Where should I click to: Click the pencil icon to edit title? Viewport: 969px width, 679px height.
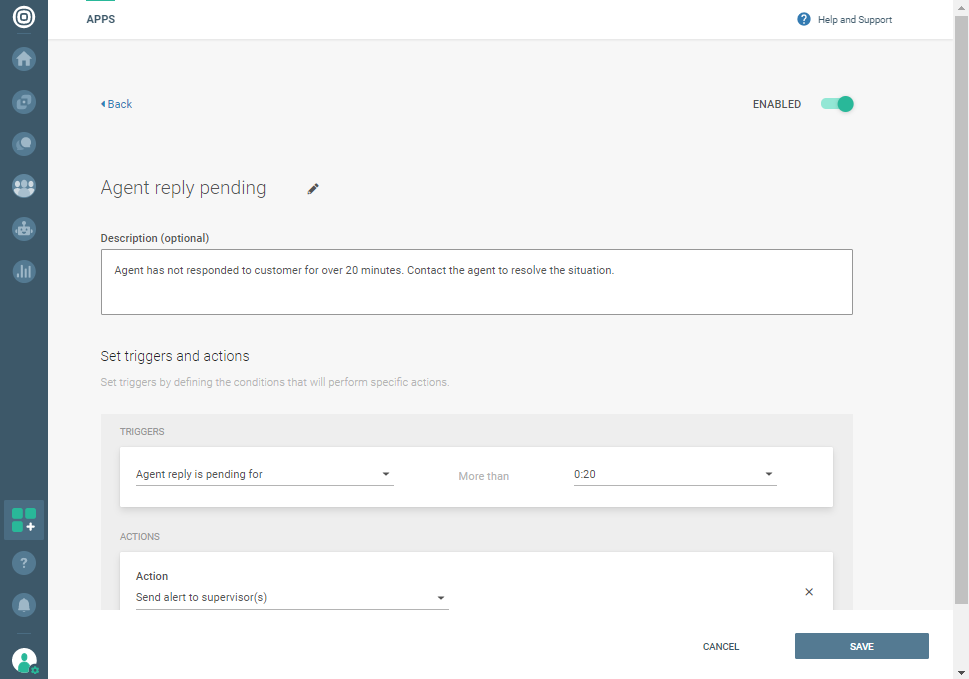click(313, 189)
